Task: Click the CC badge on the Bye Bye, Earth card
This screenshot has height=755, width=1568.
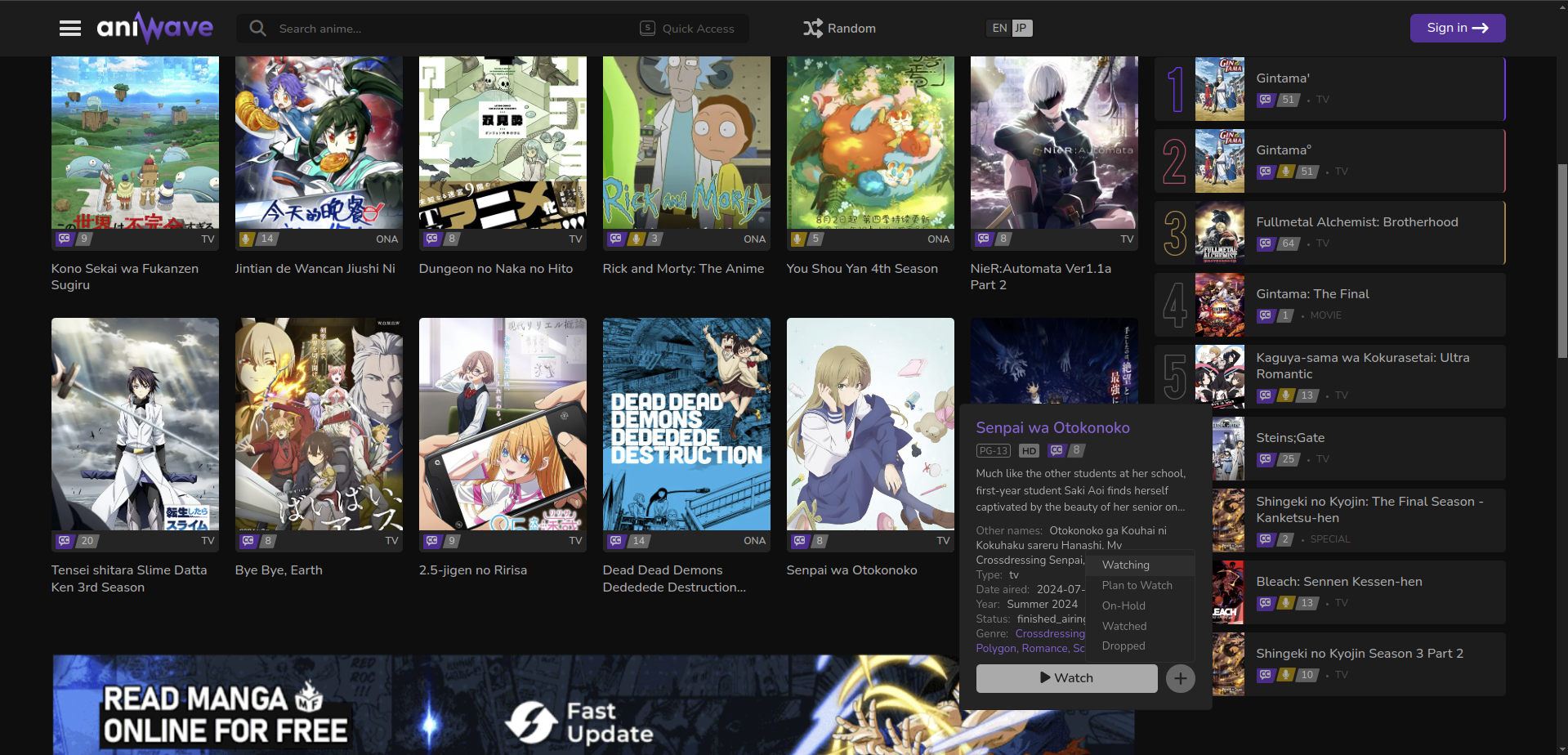Action: [248, 541]
